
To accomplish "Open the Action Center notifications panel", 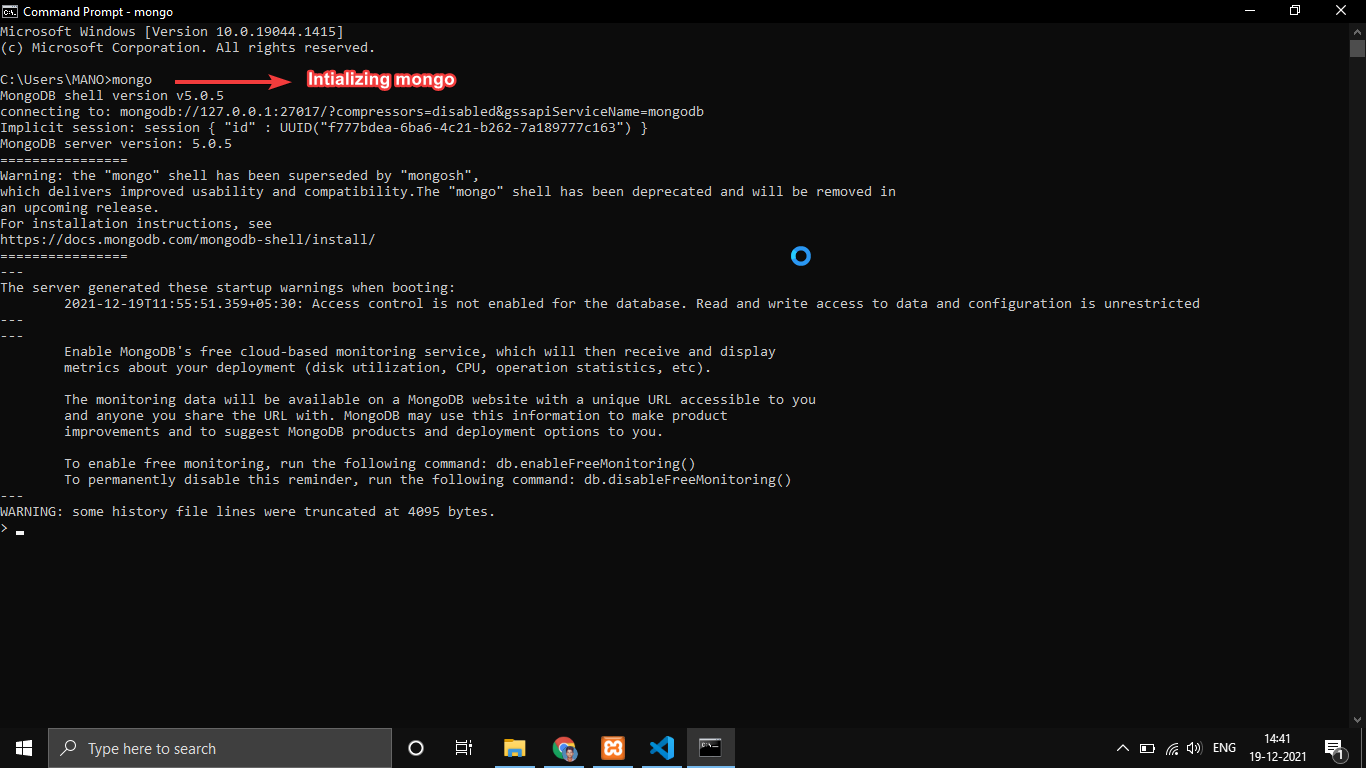I will tap(1334, 747).
